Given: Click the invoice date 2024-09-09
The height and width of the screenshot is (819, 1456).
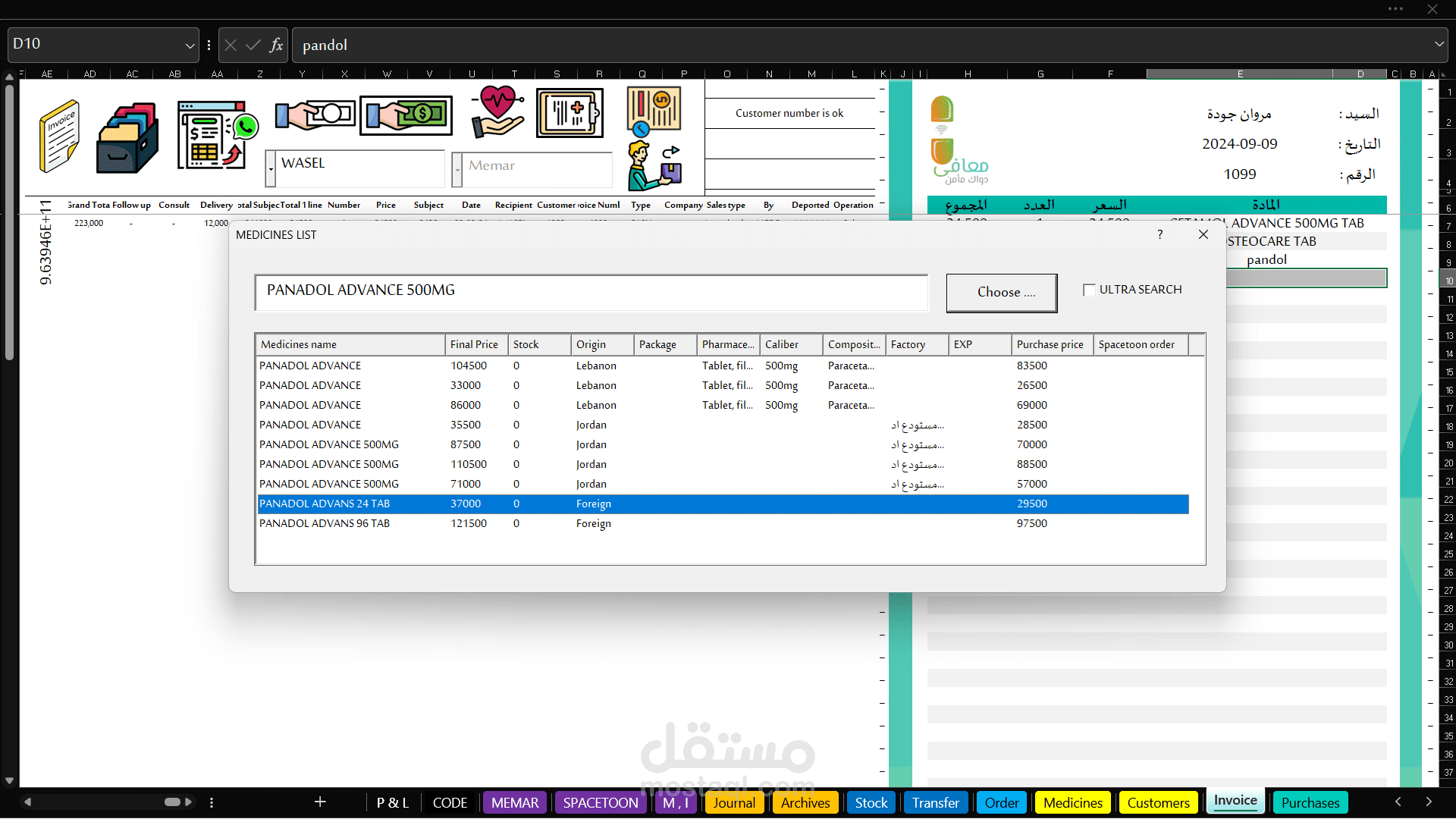Looking at the screenshot, I should click(1239, 144).
